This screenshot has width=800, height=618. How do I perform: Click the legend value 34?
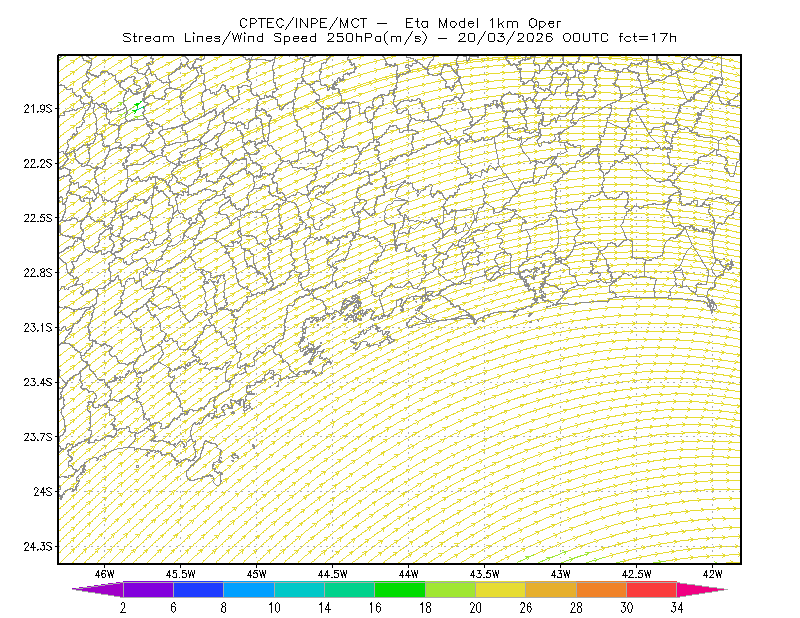click(677, 608)
